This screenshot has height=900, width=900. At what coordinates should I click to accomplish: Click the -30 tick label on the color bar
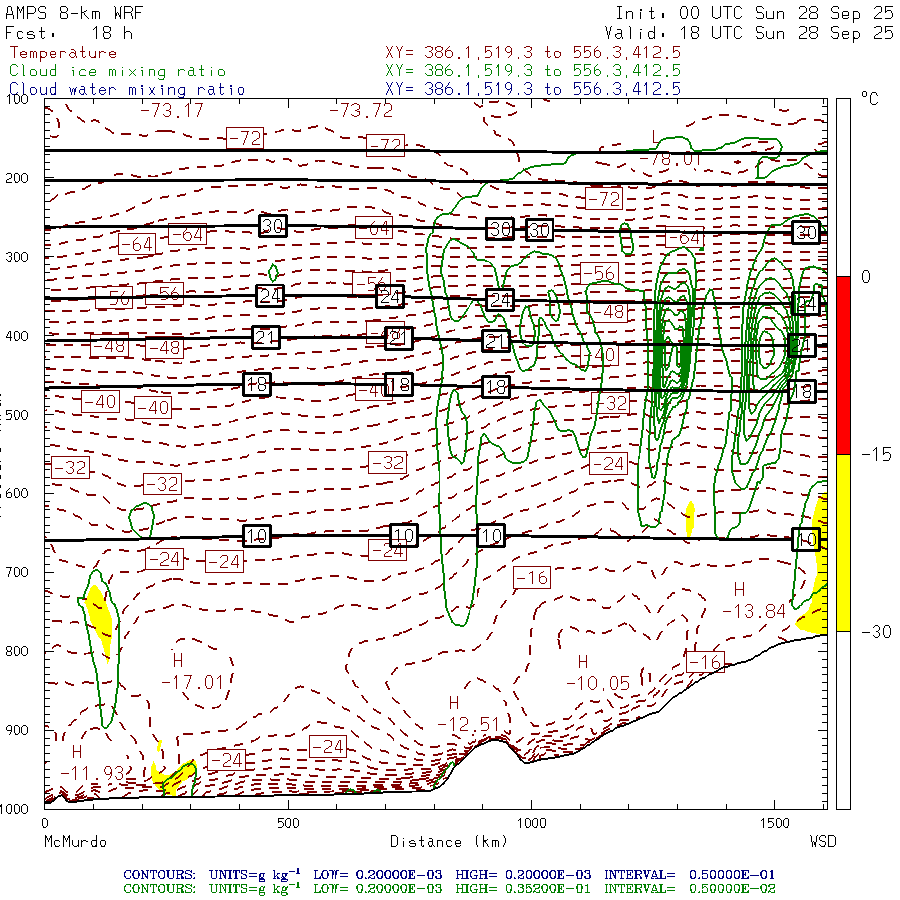click(x=876, y=632)
